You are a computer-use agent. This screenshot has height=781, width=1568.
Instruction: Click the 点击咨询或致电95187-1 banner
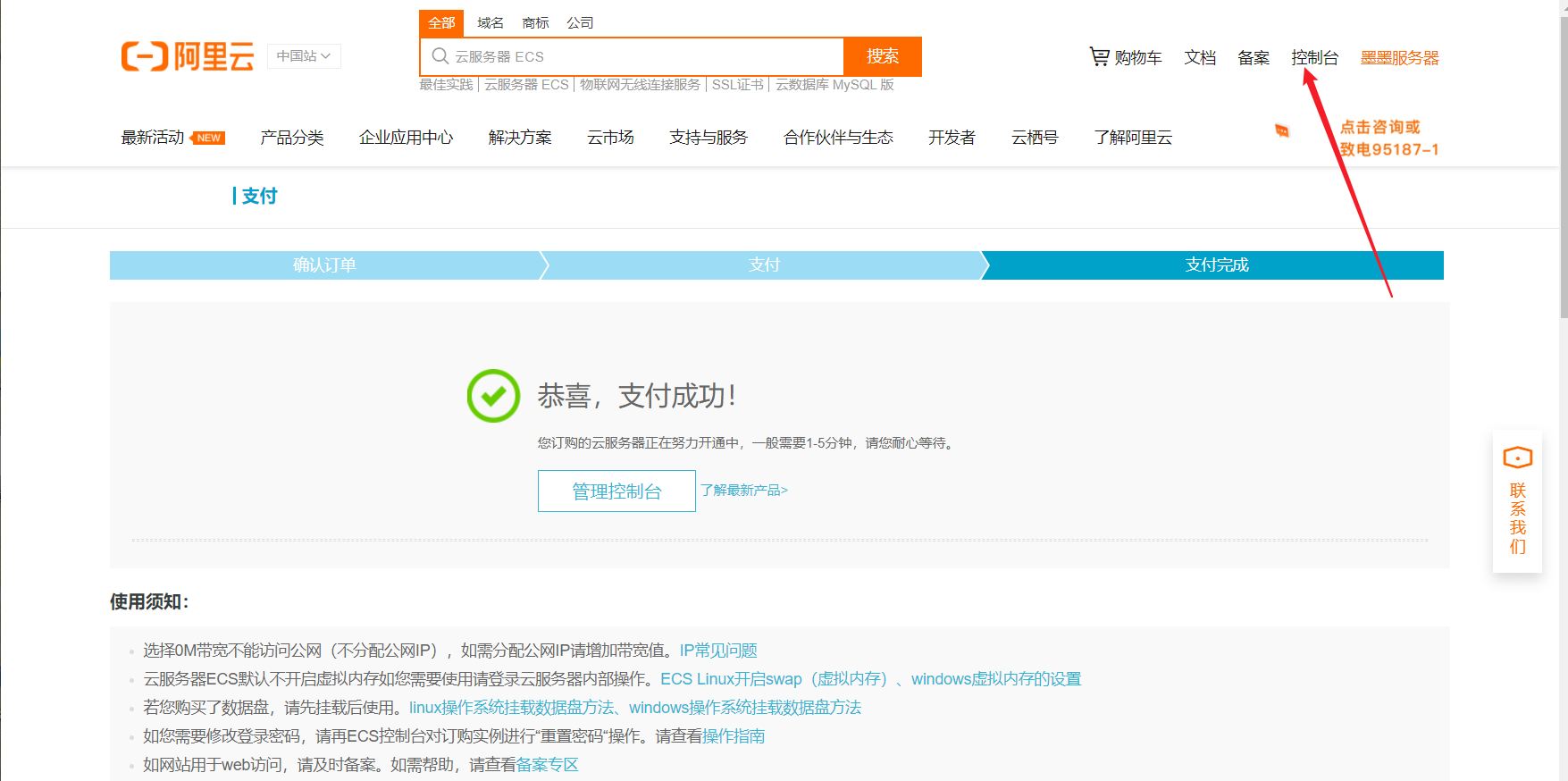(1388, 139)
